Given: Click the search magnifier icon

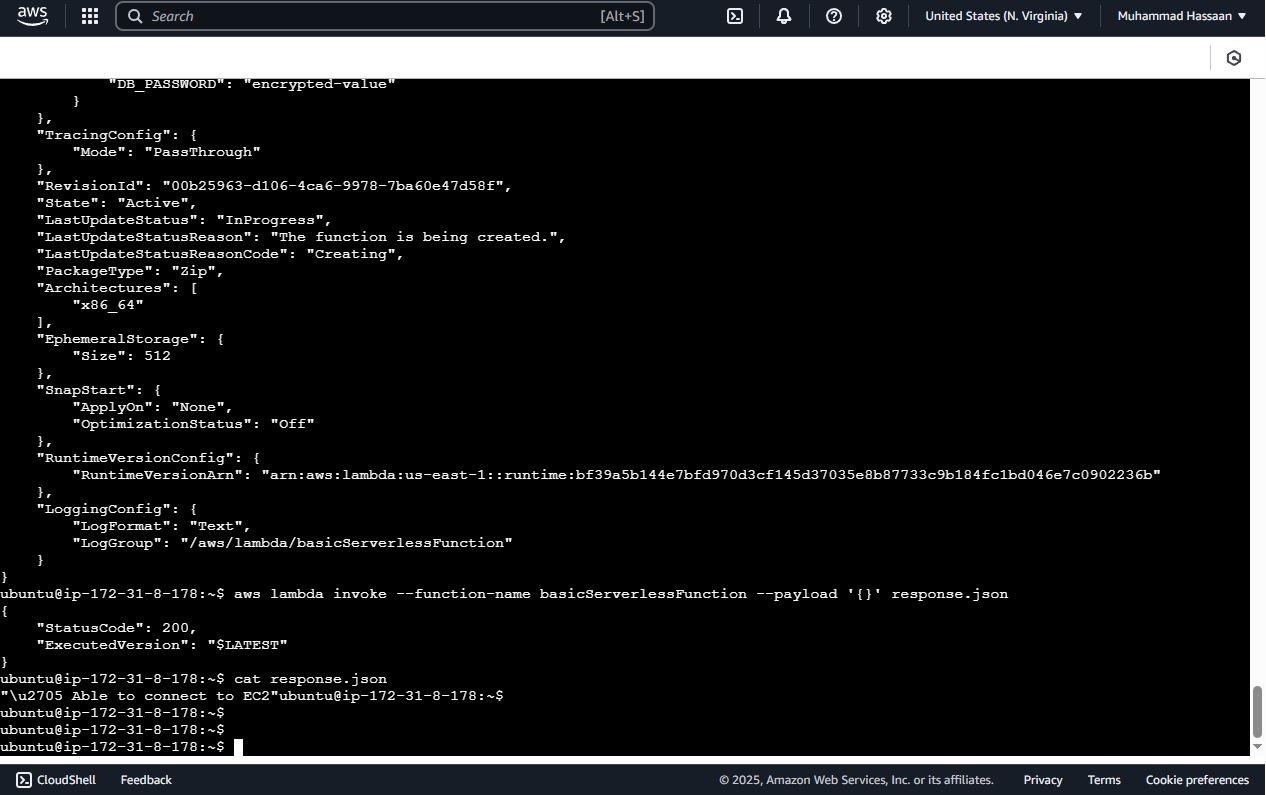Looking at the screenshot, I should tap(135, 16).
